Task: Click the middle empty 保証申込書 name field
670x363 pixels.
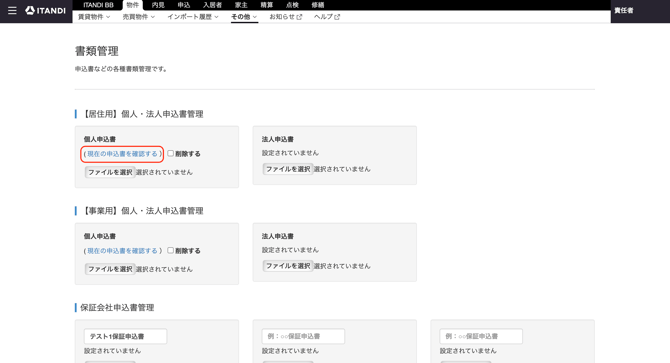Action: [x=303, y=337]
